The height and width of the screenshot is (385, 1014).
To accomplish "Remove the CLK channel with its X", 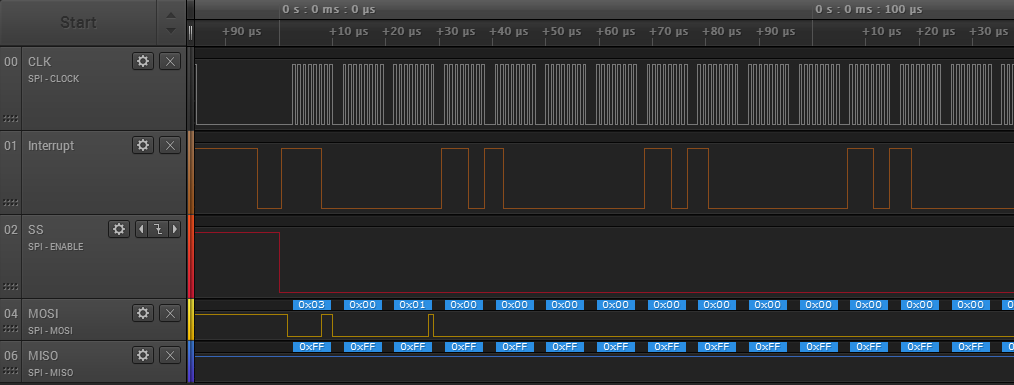I will pos(170,61).
